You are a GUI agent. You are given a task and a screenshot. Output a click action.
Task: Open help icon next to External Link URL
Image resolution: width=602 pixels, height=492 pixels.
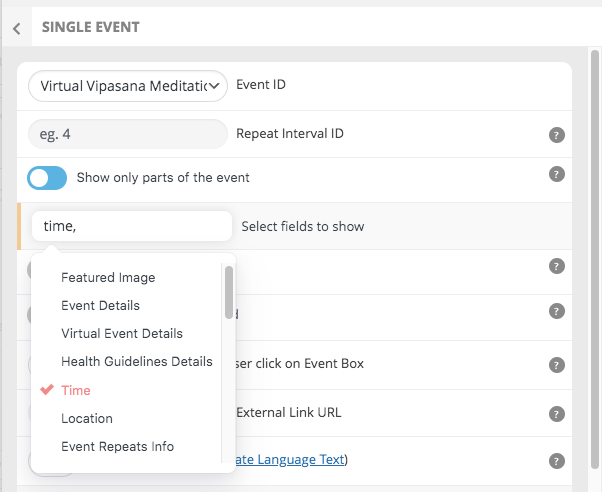(x=556, y=414)
